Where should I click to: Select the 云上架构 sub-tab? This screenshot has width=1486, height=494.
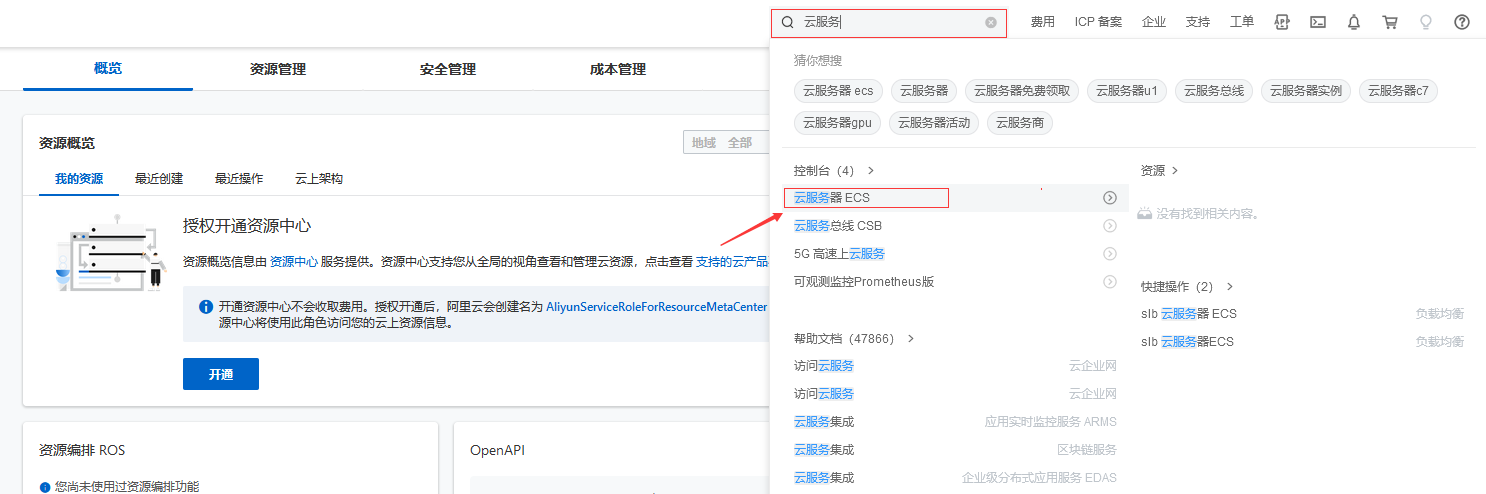319,179
